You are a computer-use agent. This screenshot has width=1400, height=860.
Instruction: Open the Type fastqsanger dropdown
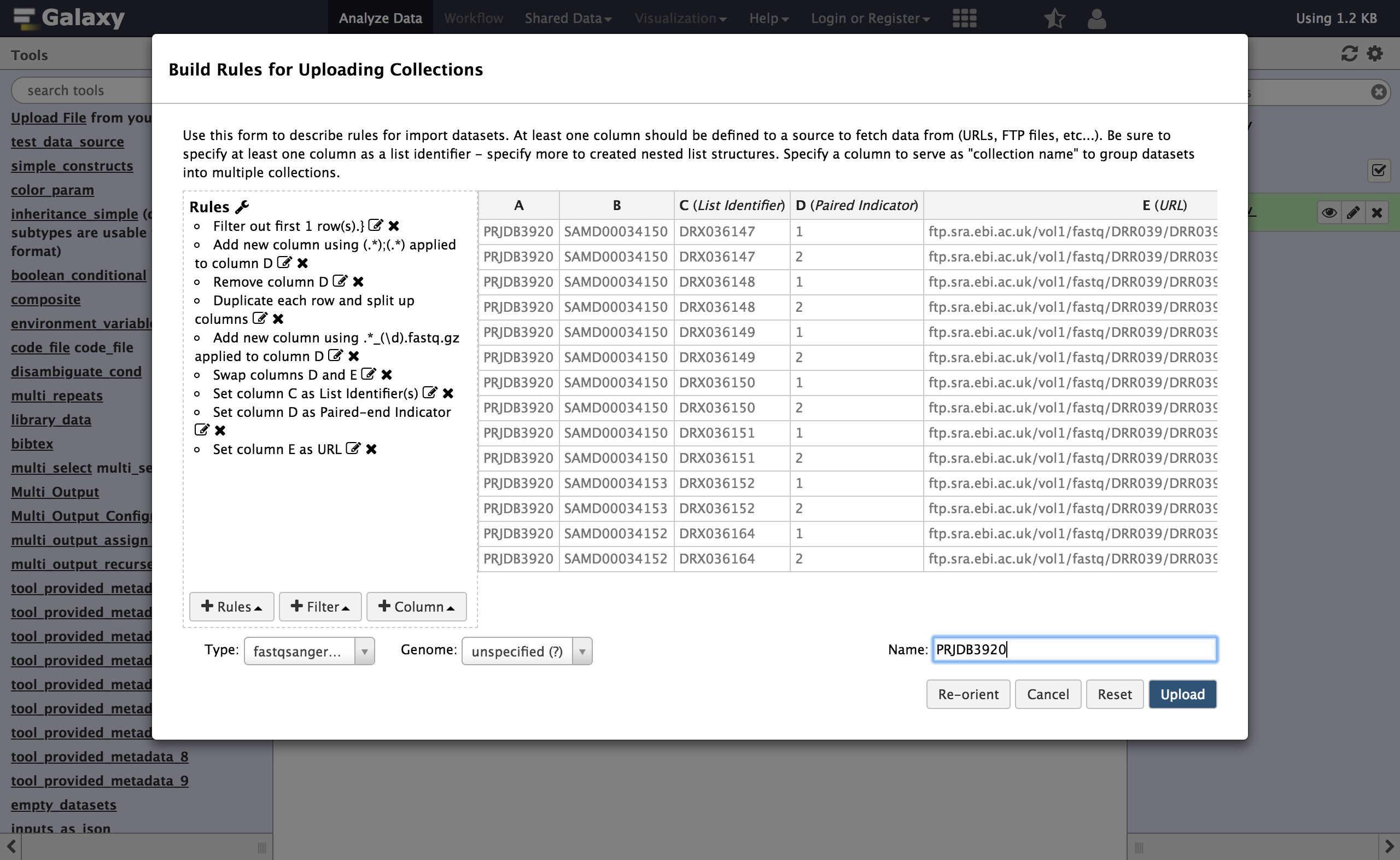[x=309, y=650]
